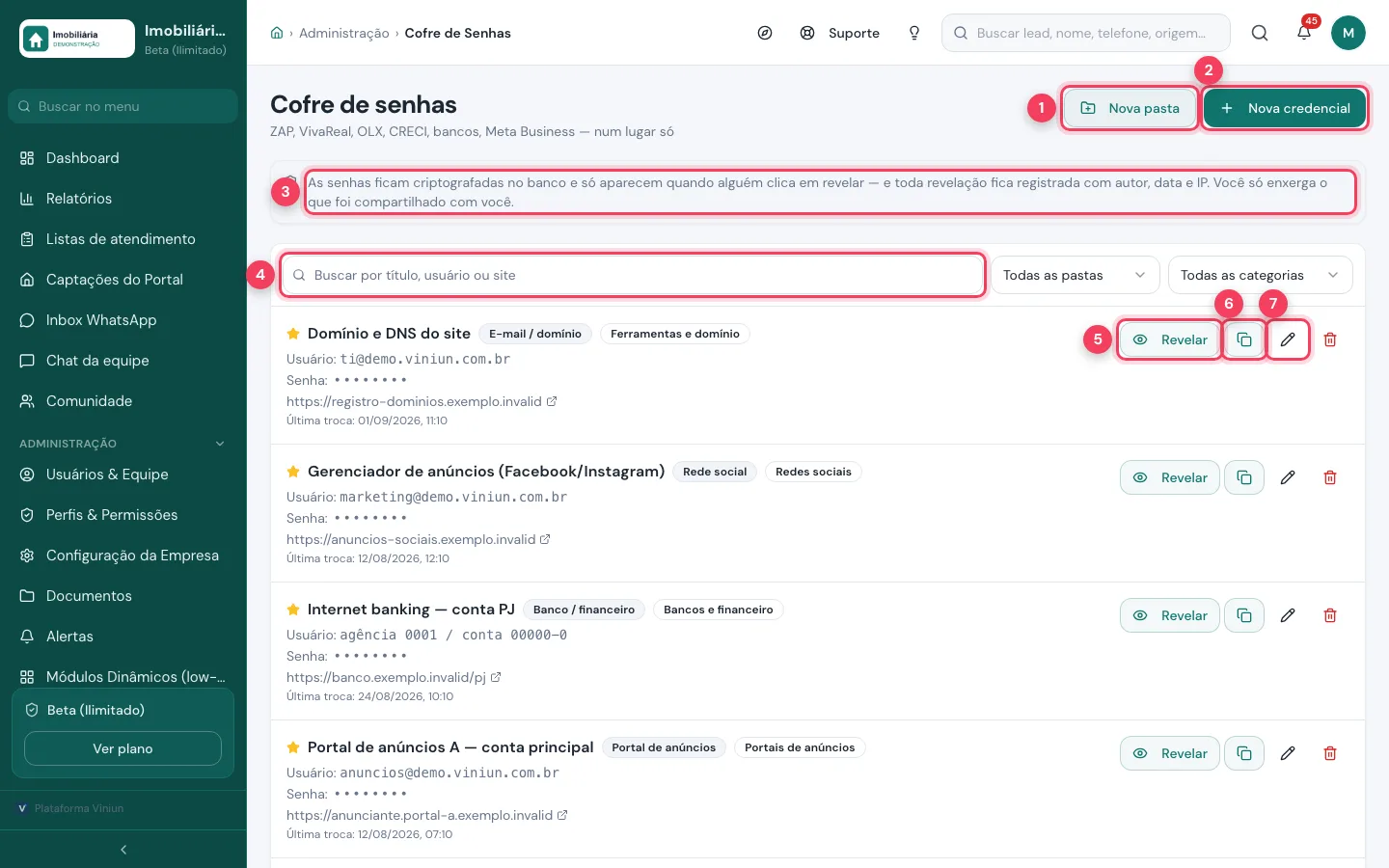
Task: Click the Ver plano button
Action: 123,748
